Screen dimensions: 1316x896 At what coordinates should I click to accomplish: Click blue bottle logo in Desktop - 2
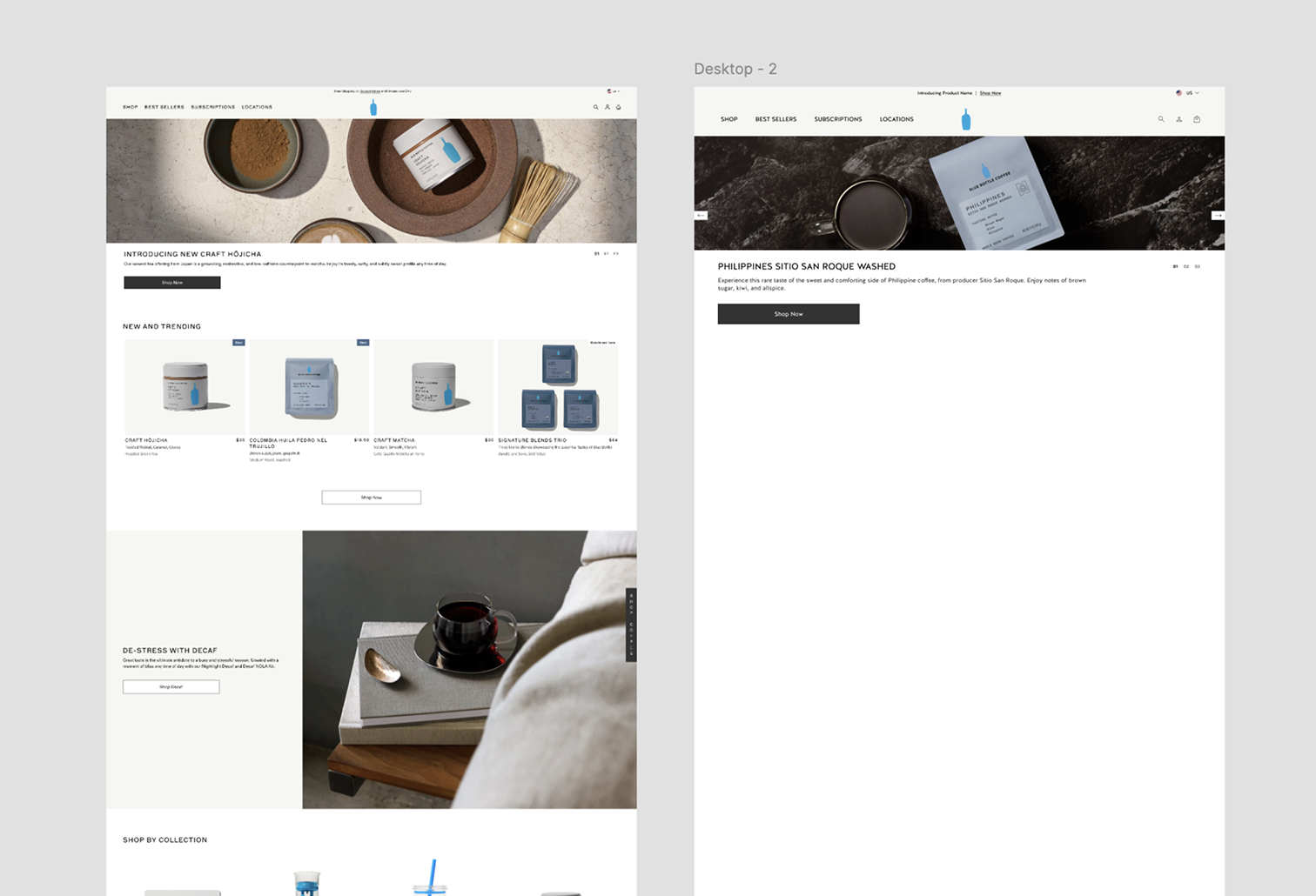[965, 120]
